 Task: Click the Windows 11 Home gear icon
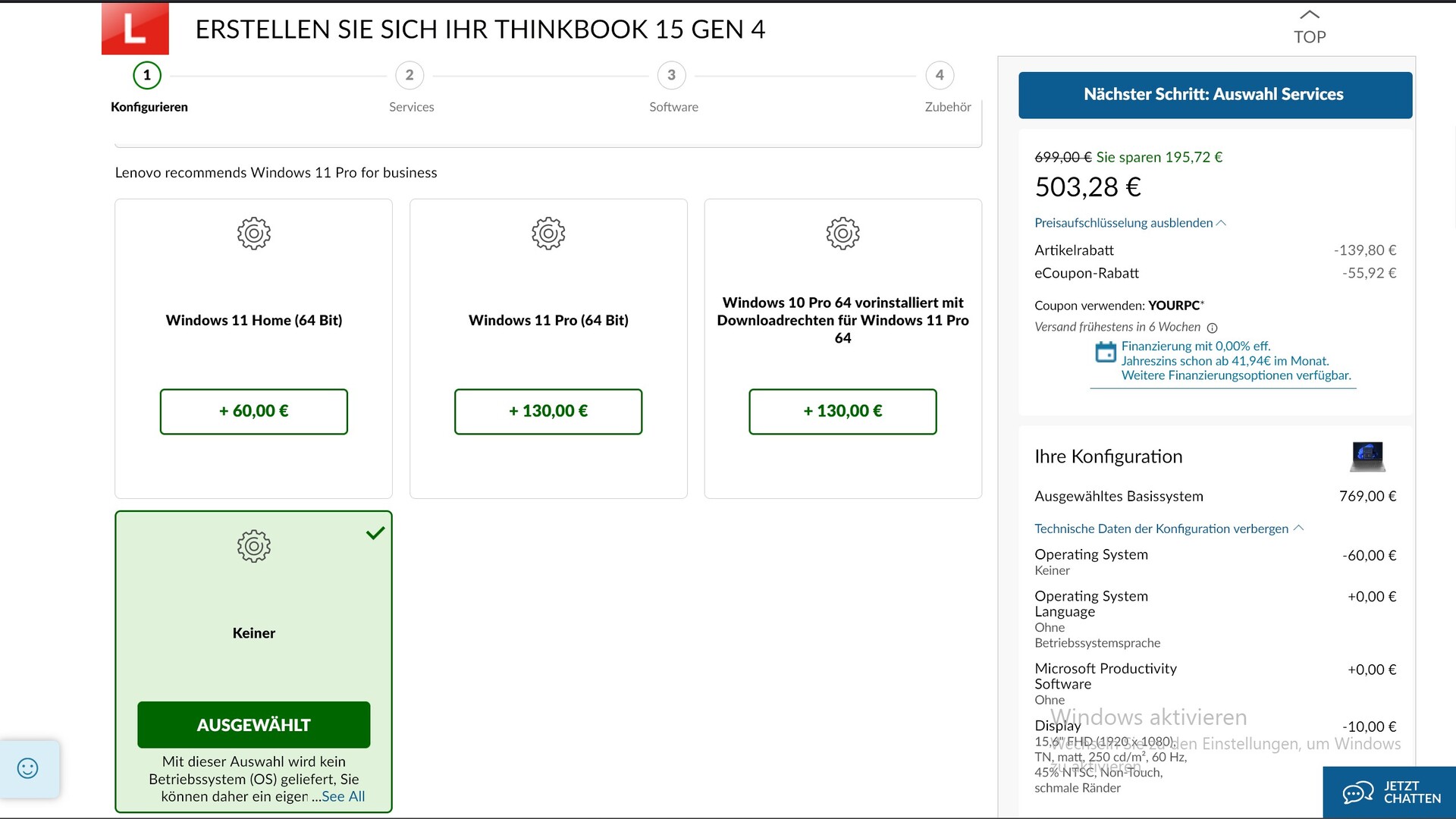tap(253, 234)
